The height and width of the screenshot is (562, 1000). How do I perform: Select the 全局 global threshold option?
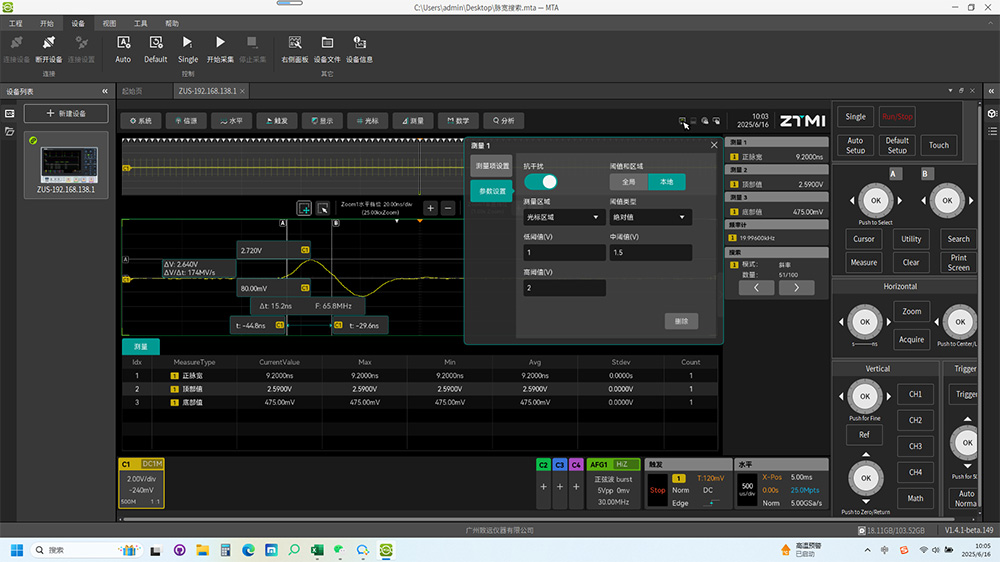629,182
